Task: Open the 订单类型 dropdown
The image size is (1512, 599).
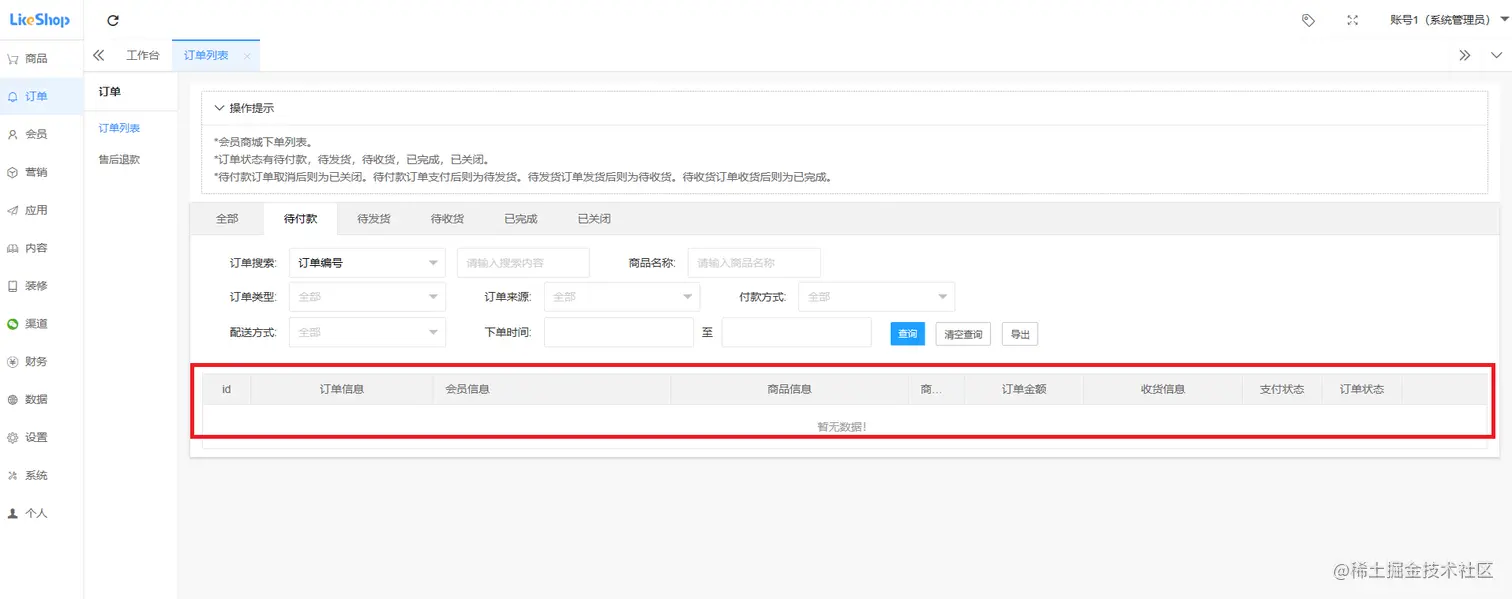Action: 367,297
